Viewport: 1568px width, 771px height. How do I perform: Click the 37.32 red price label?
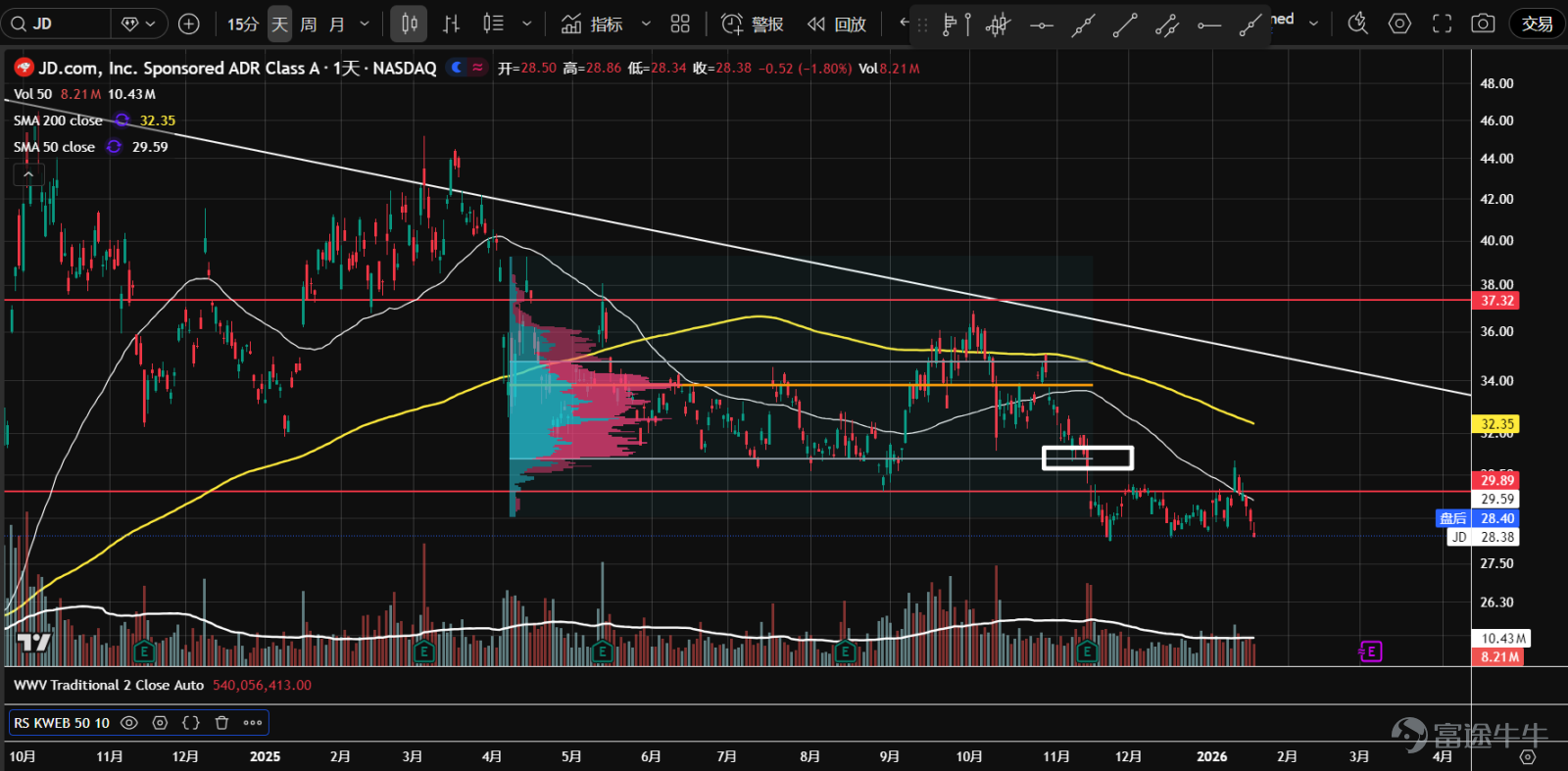(x=1496, y=301)
